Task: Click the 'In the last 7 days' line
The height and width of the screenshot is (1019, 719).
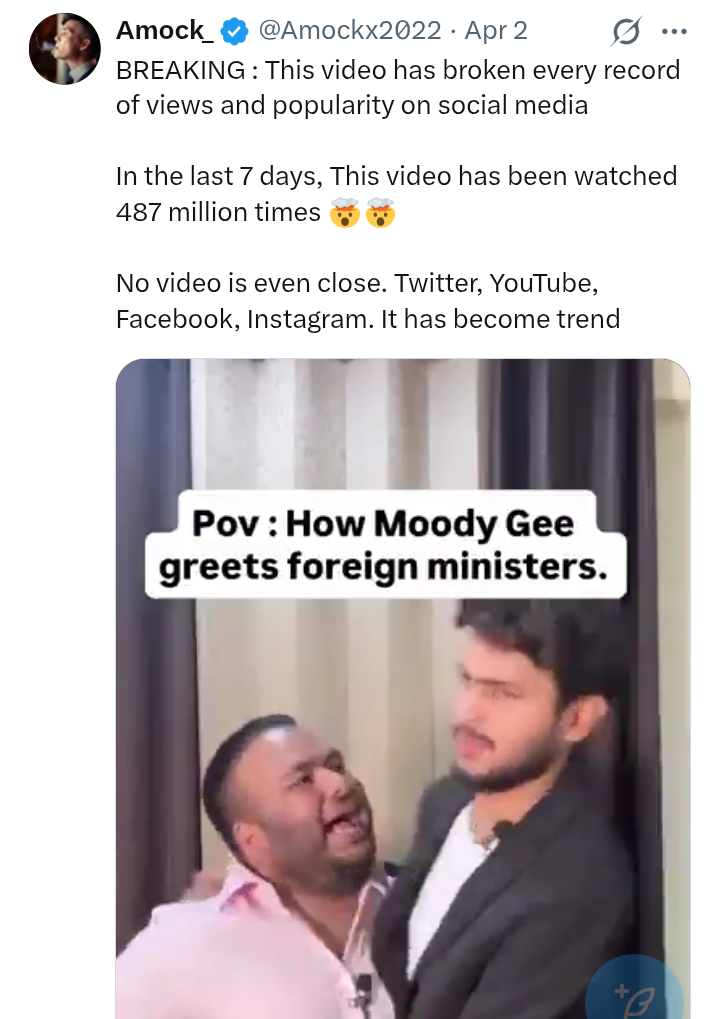Action: [x=220, y=177]
